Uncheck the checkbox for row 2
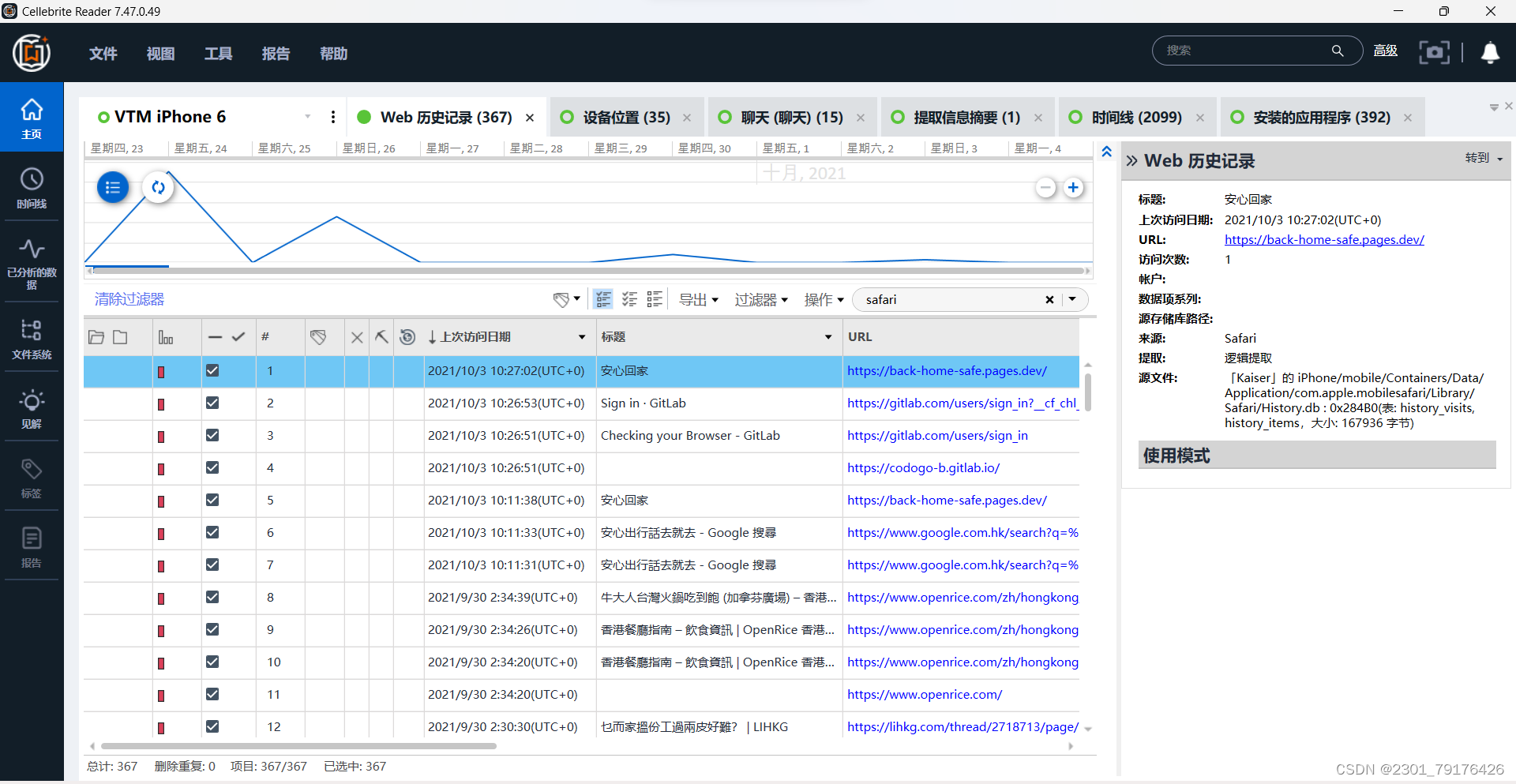 click(212, 403)
